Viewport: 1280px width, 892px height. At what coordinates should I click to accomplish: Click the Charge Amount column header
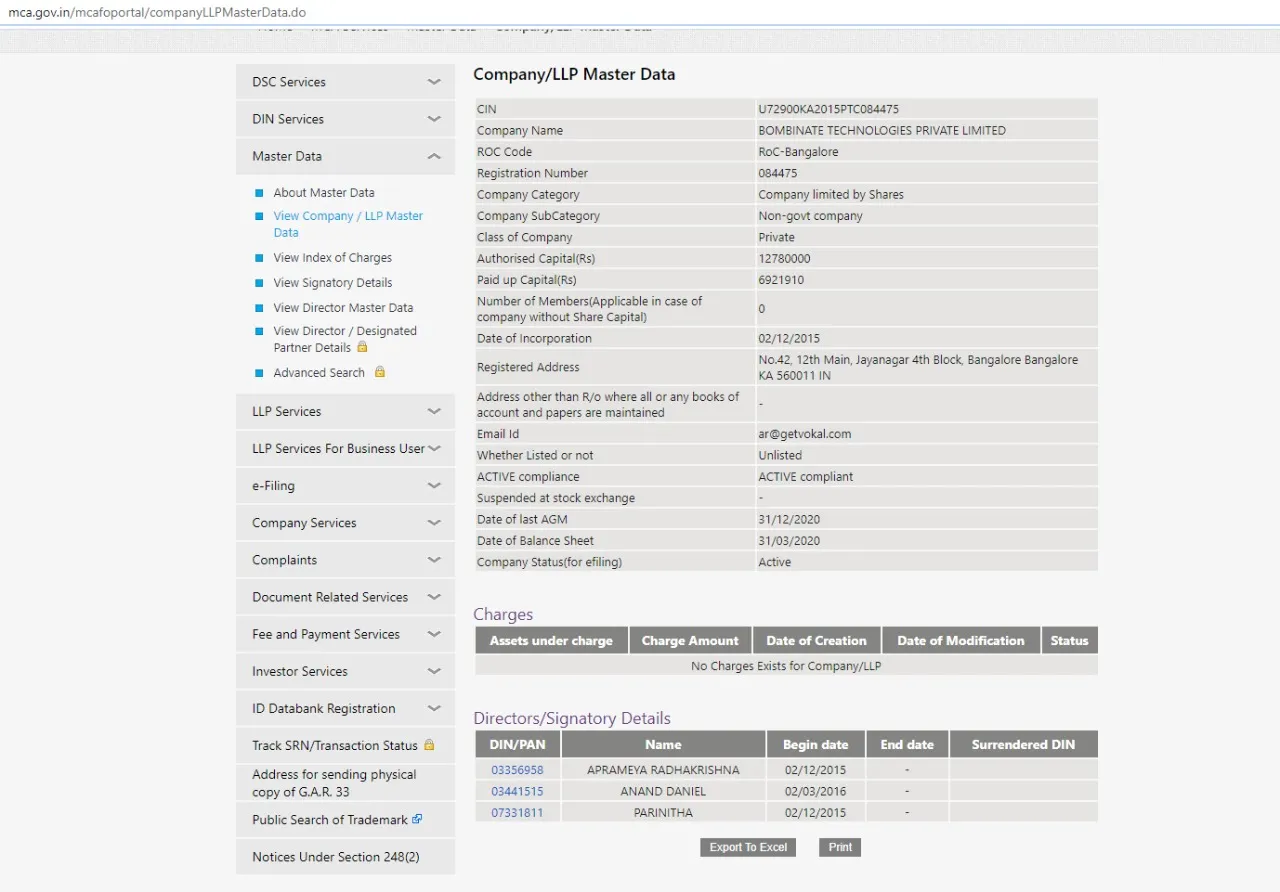click(x=690, y=641)
